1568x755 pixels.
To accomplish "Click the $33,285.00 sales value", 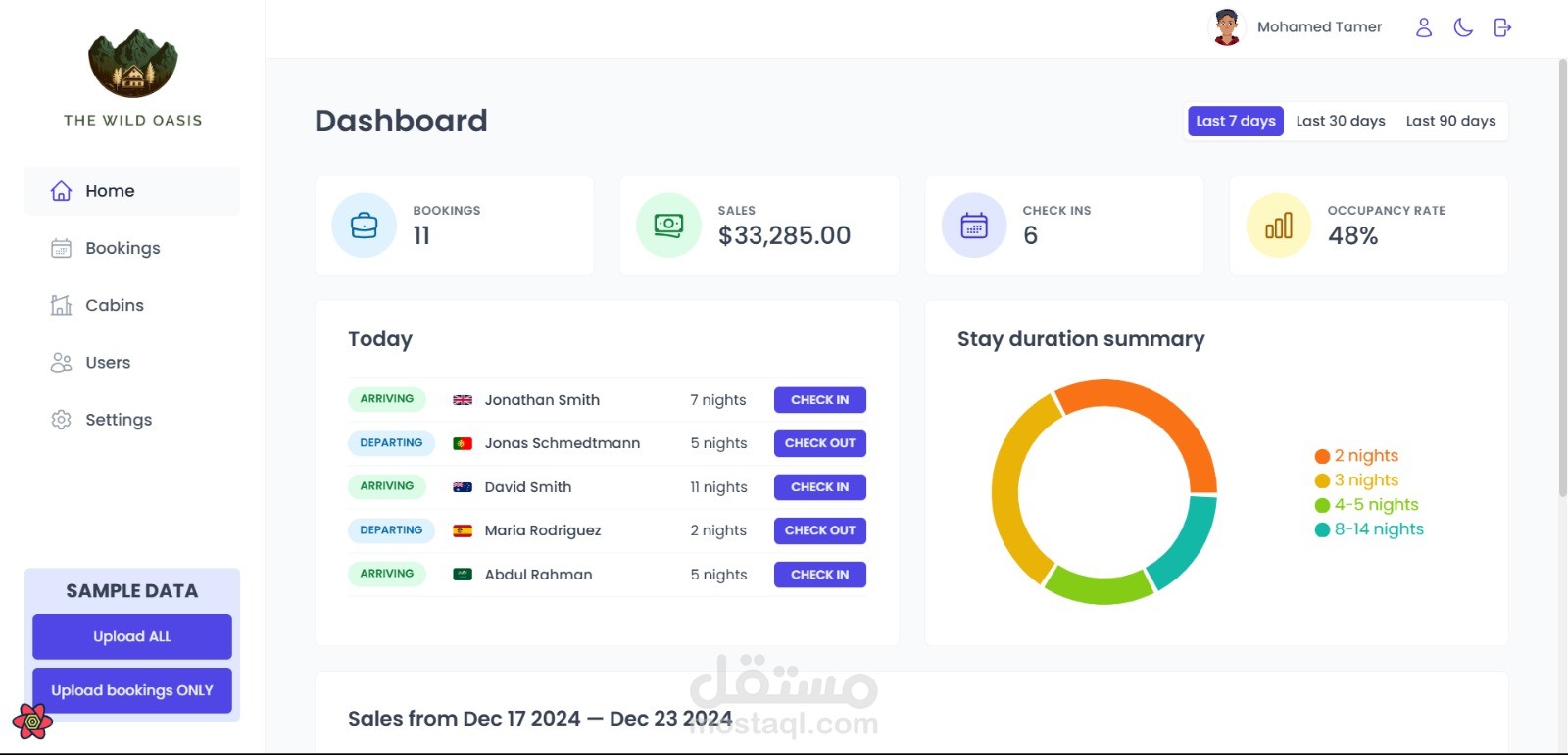I will point(784,235).
